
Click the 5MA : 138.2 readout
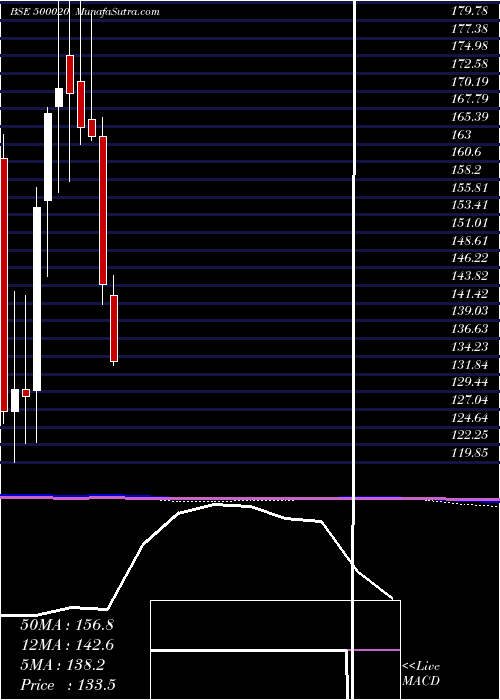(x=62, y=665)
